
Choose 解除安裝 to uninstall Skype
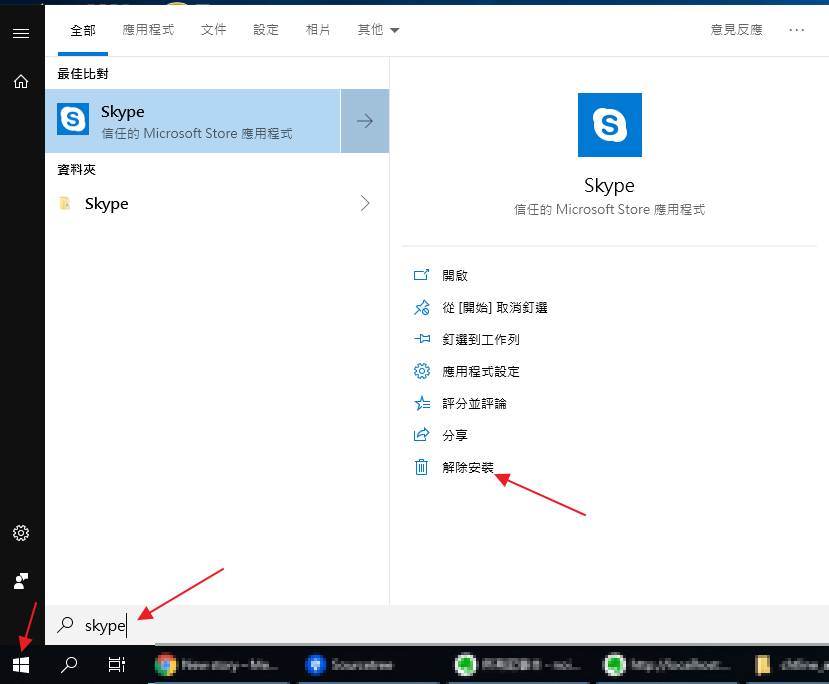tap(468, 468)
